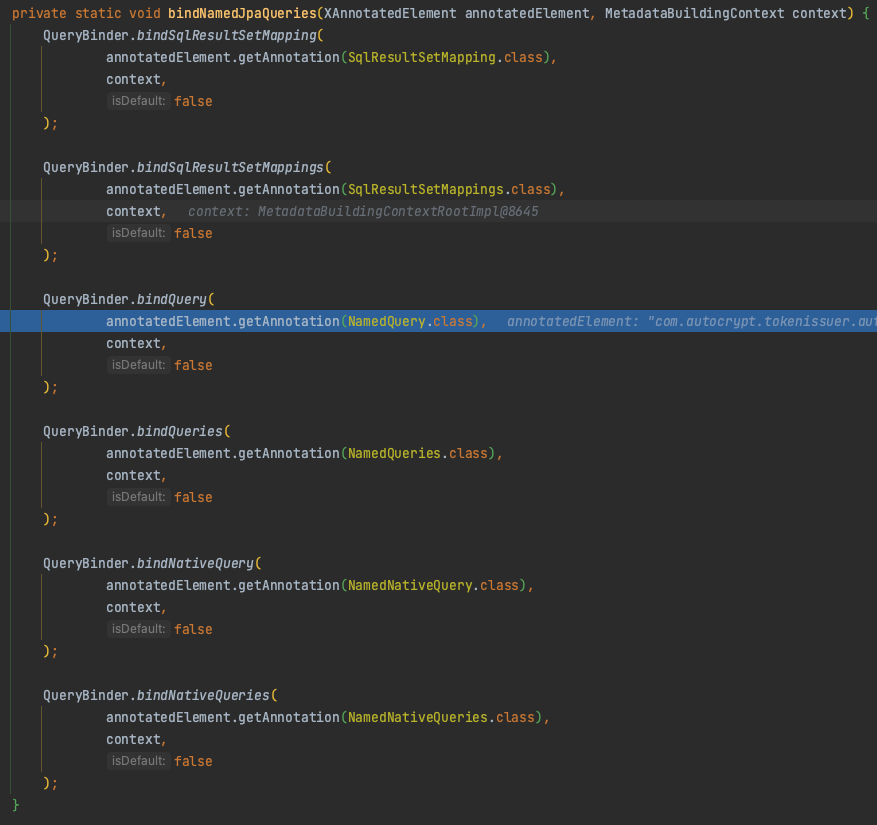Click the final closing brace of the method

click(16, 805)
